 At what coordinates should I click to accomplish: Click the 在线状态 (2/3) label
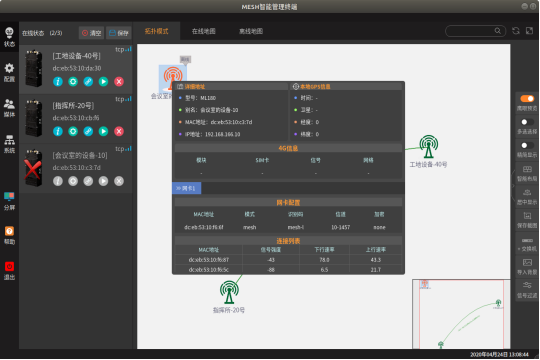(x=42, y=33)
